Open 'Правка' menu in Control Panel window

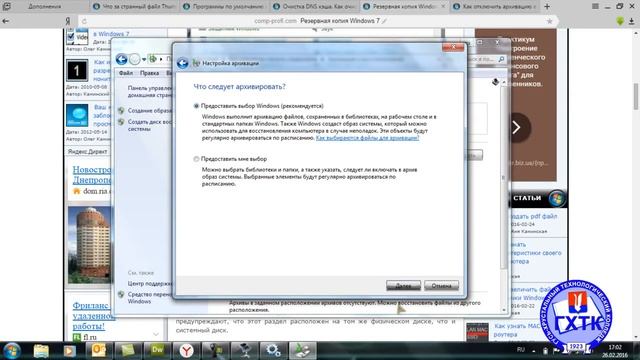coord(149,73)
